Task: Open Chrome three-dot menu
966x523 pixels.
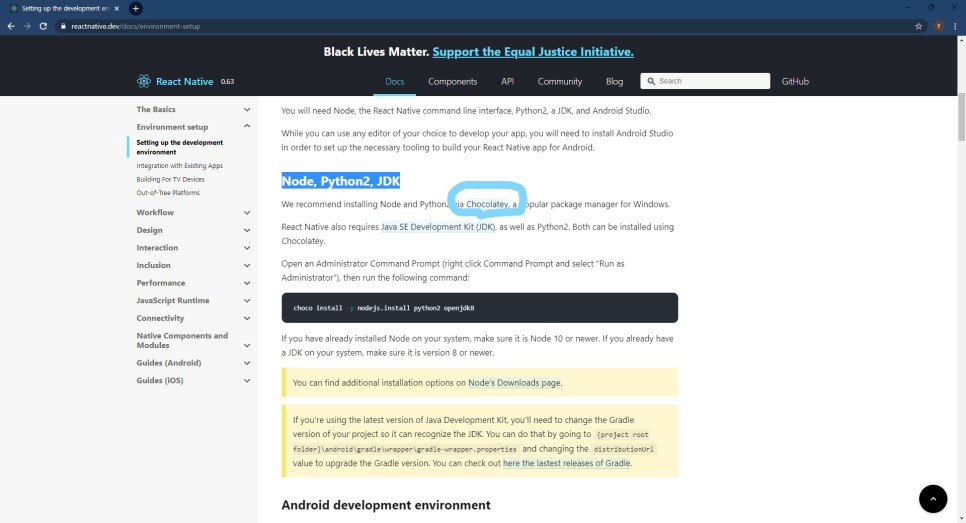Action: click(x=955, y=26)
